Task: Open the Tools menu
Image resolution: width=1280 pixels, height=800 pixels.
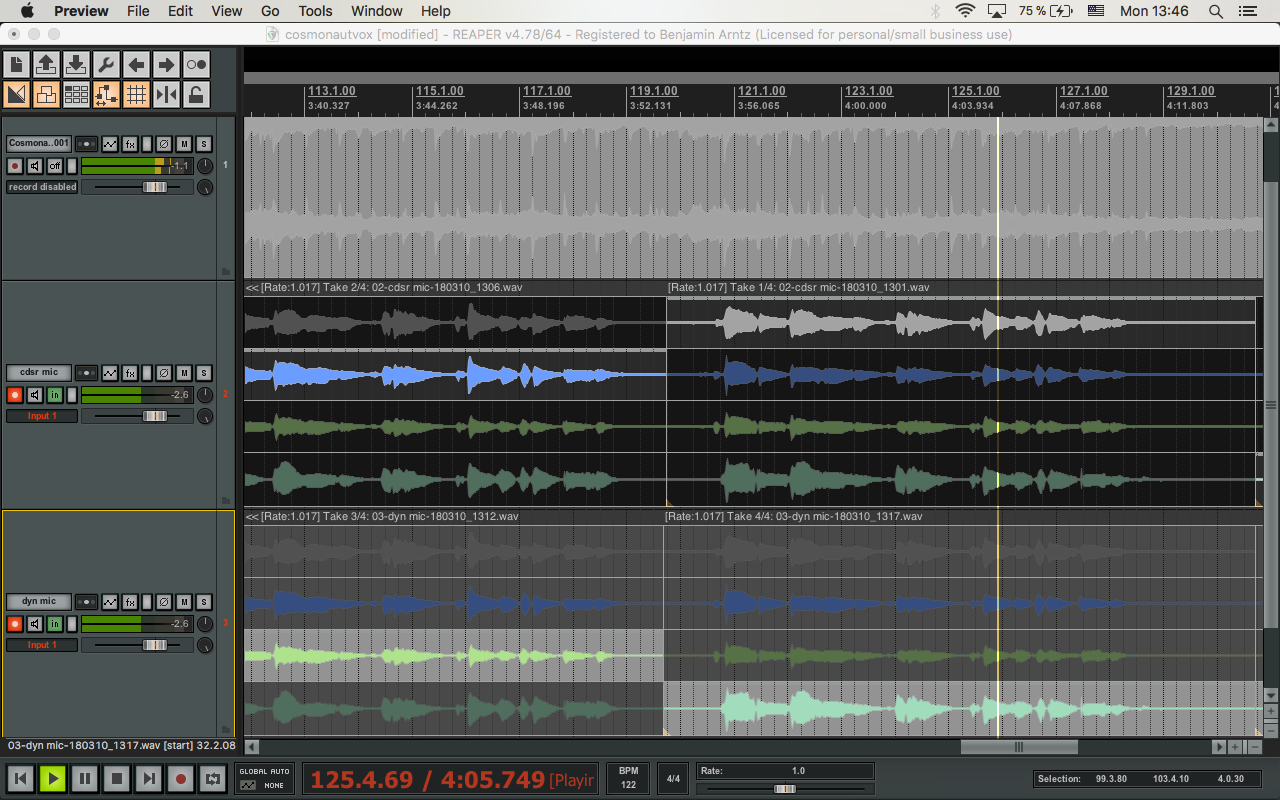Action: pyautogui.click(x=315, y=11)
